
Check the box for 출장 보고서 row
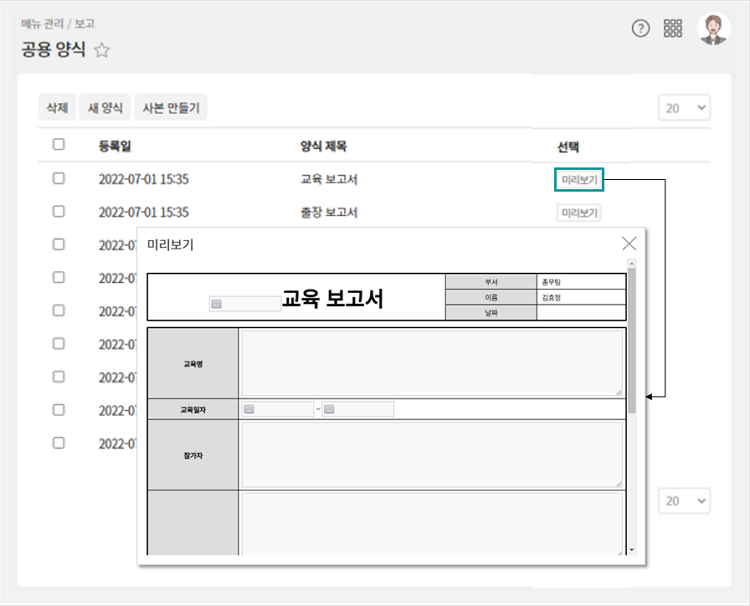tap(59, 212)
